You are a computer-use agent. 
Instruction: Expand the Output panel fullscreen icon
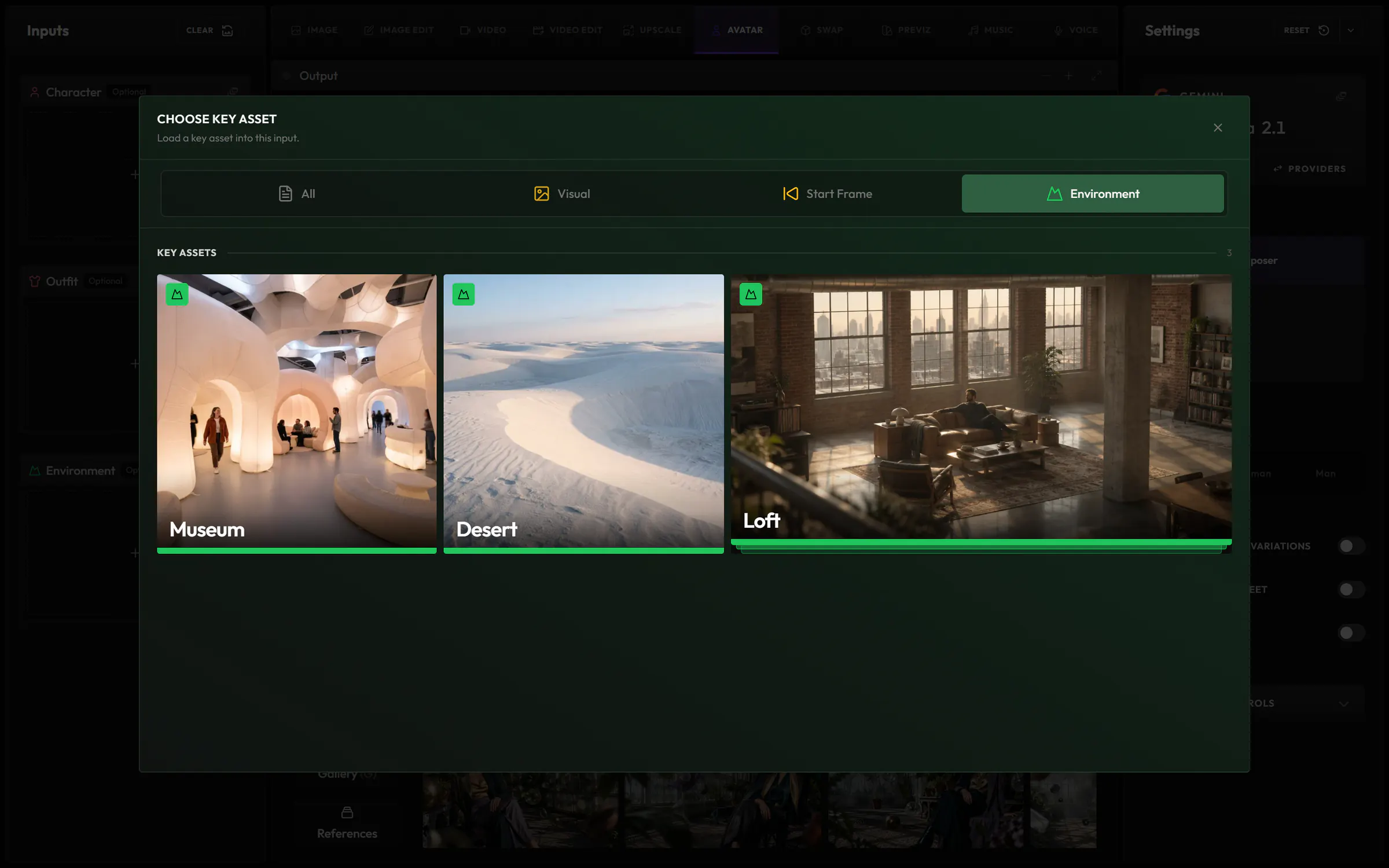(x=1096, y=76)
